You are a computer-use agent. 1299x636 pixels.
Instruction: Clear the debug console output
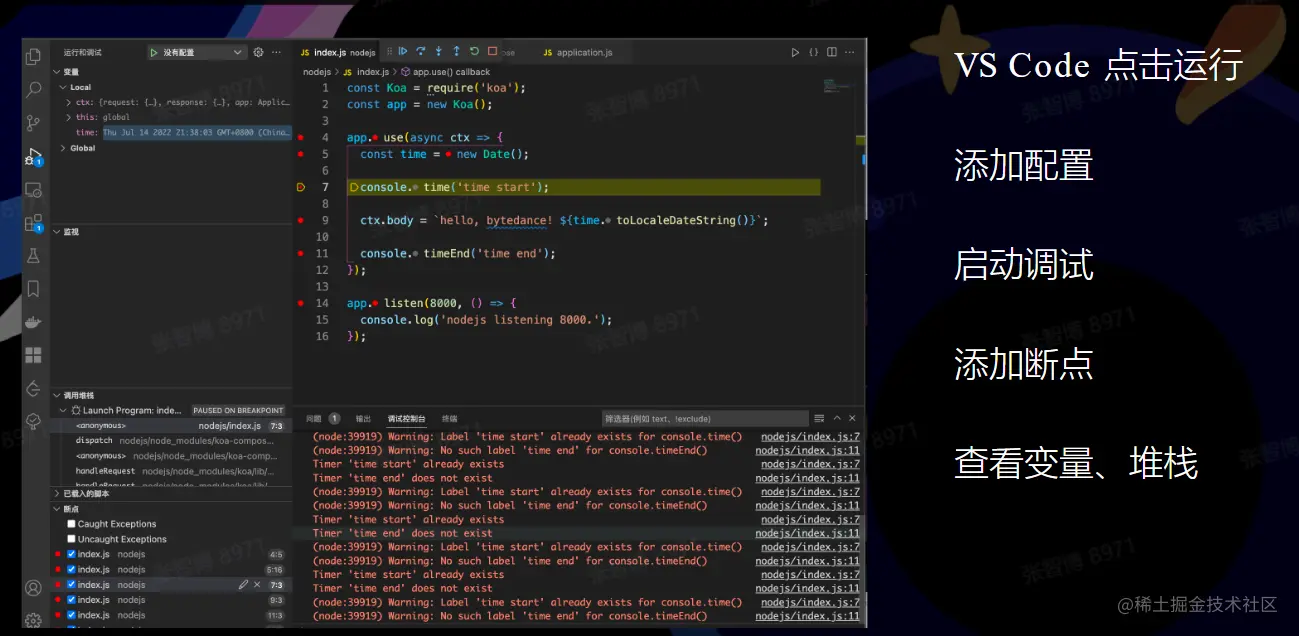click(x=819, y=418)
